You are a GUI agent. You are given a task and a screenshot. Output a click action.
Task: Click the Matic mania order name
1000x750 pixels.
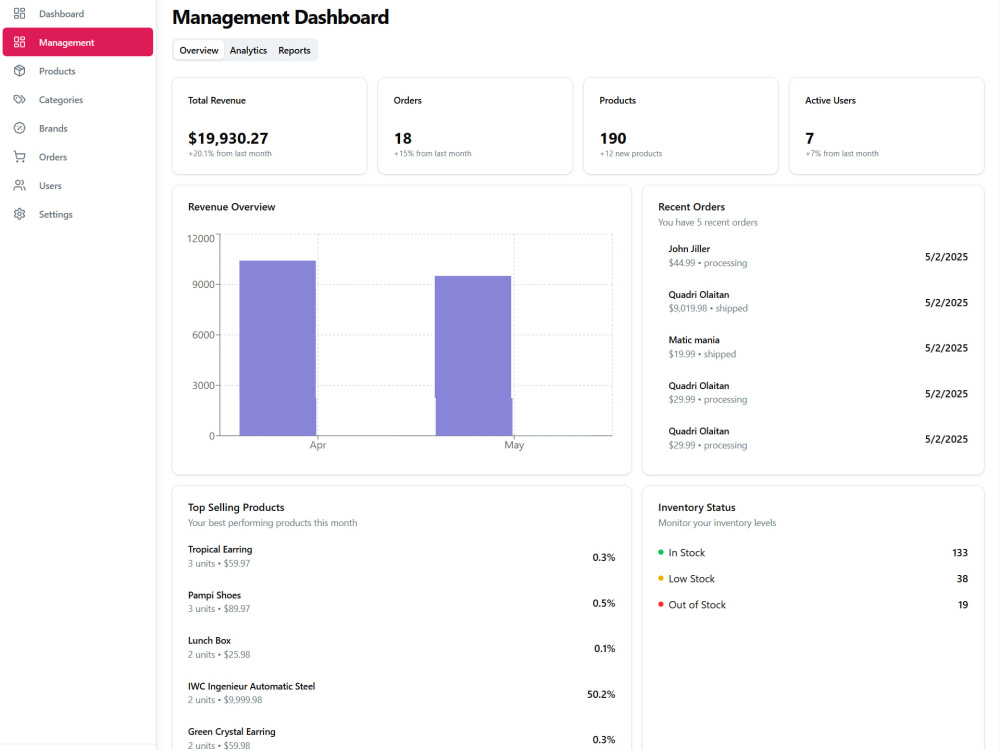[x=694, y=340]
